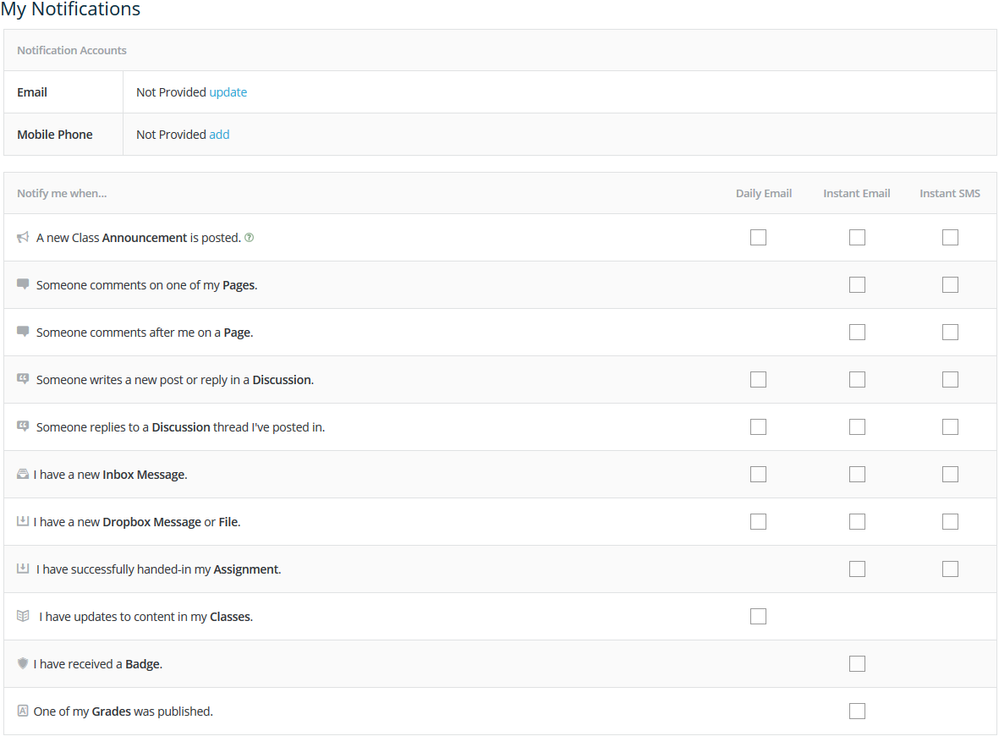Click 'I have received a Badge' text
Image resolution: width=999 pixels, height=737 pixels.
click(x=97, y=664)
